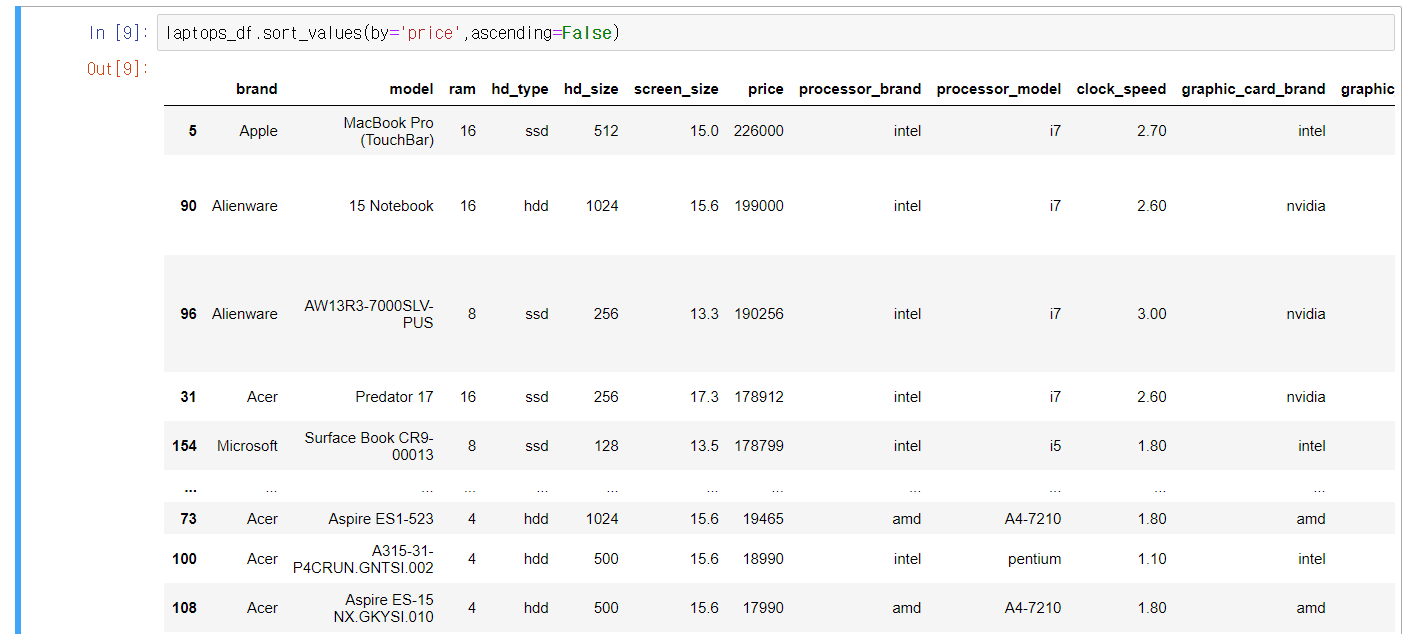This screenshot has width=1411, height=634.
Task: Click the screen size value 13.3
Action: (x=704, y=314)
